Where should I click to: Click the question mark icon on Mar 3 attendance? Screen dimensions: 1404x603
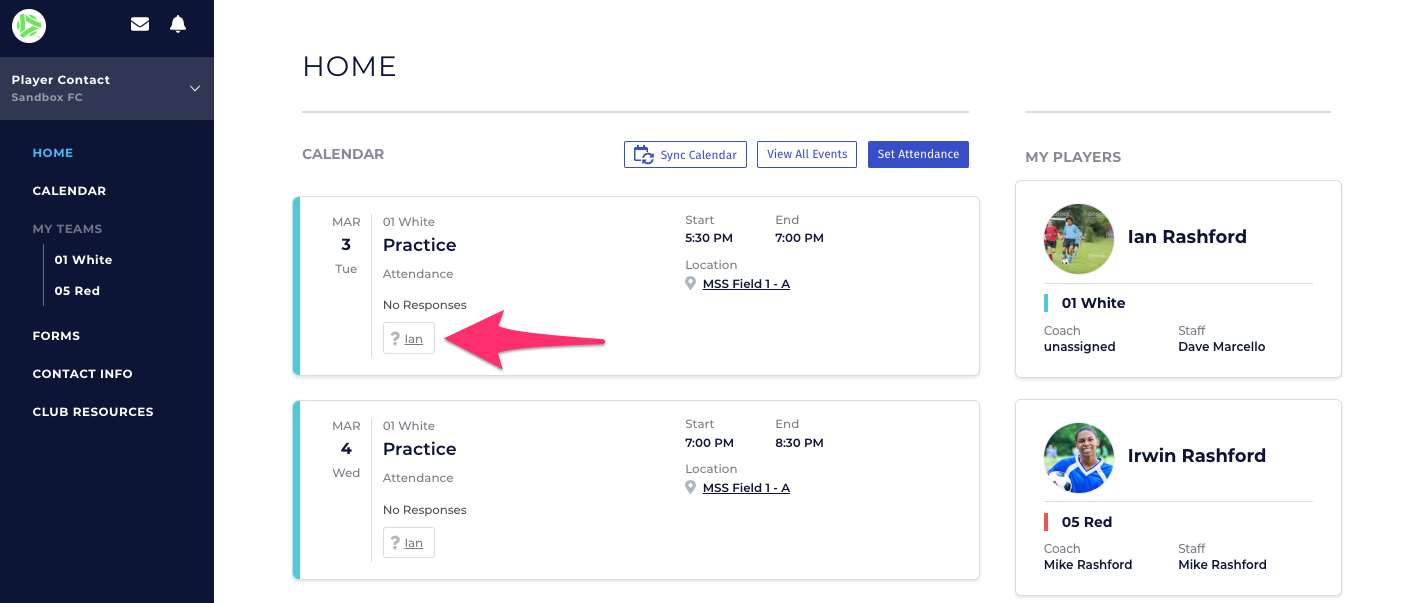(x=395, y=339)
